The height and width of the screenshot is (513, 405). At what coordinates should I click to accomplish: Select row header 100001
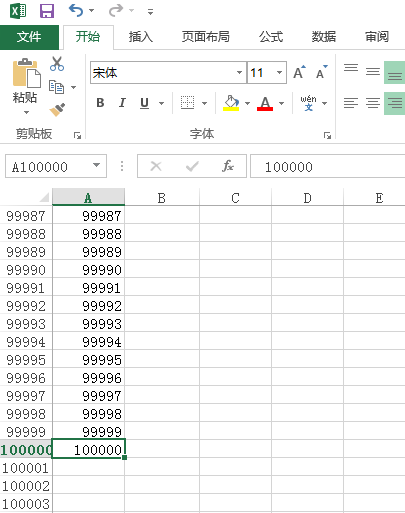point(26,468)
